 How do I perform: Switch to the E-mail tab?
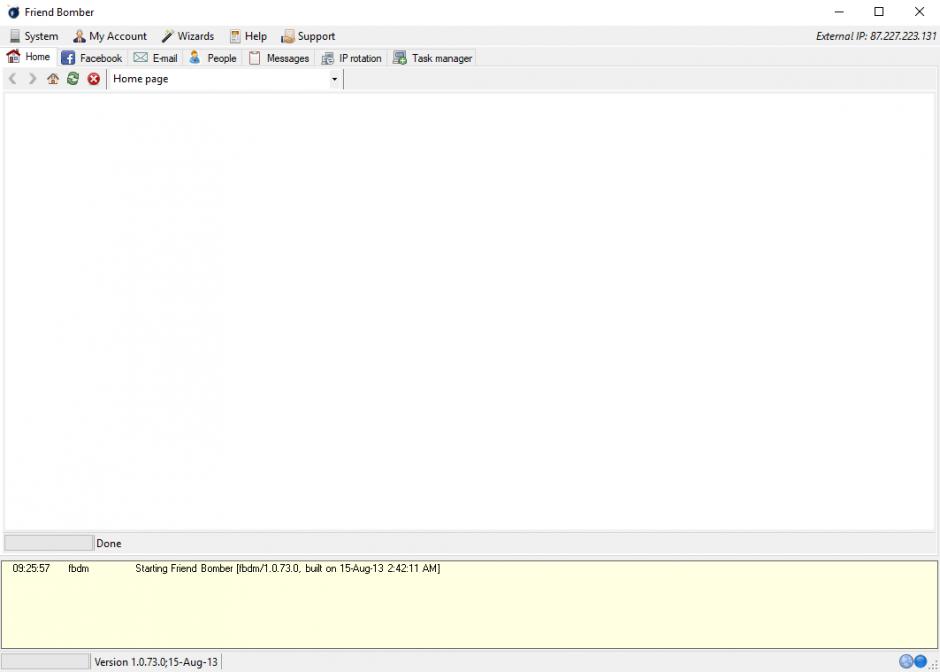tap(155, 58)
